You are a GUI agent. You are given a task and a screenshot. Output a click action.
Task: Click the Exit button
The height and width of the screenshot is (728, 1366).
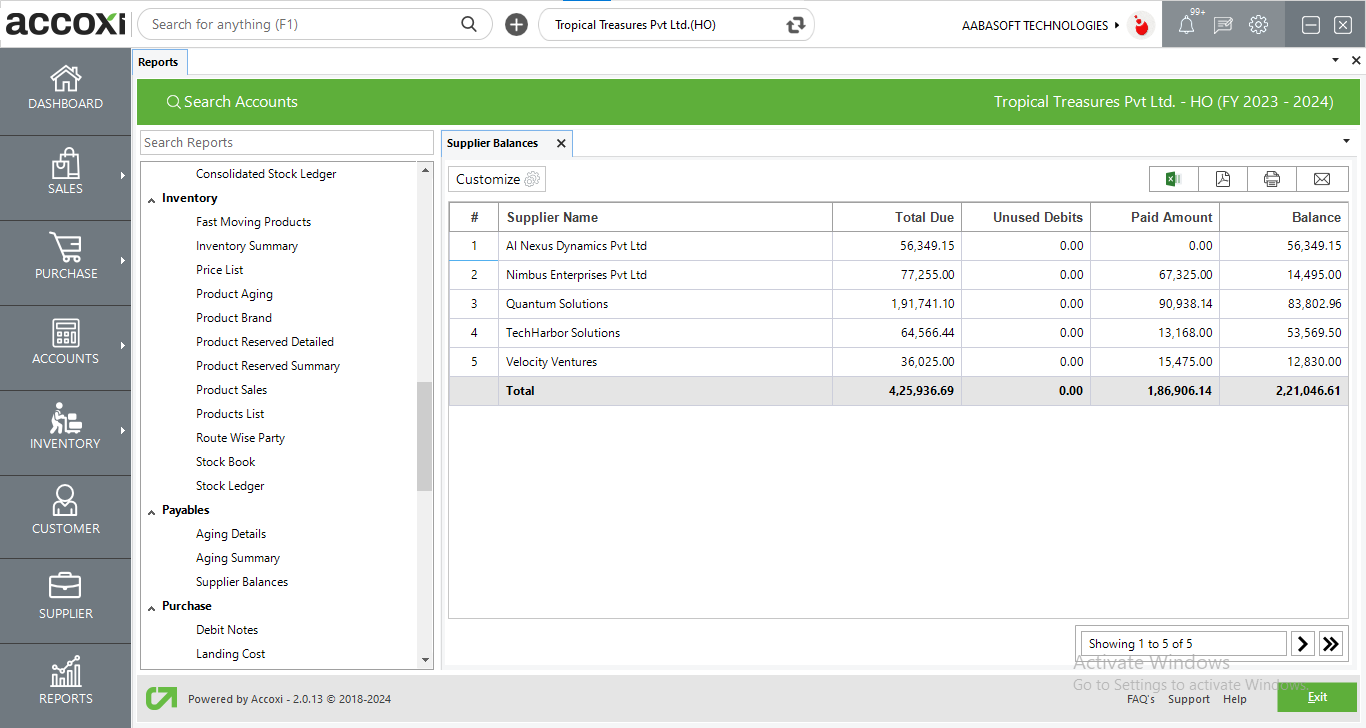(1317, 697)
